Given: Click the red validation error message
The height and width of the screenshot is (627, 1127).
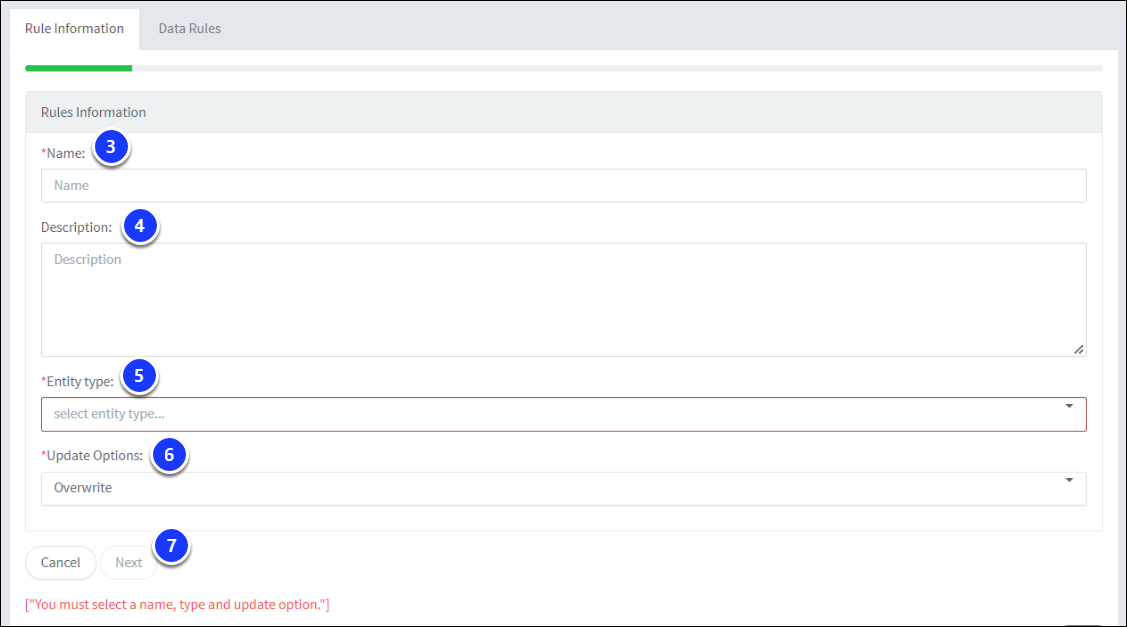Looking at the screenshot, I should pyautogui.click(x=178, y=605).
